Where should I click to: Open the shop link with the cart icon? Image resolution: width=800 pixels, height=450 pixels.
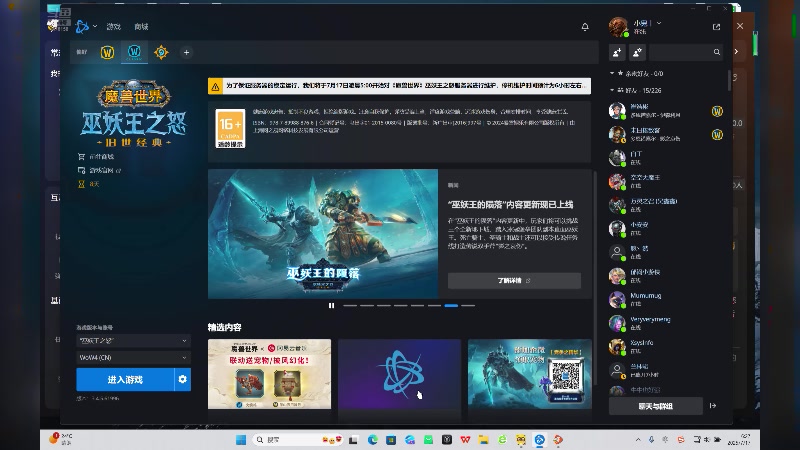tap(96, 157)
